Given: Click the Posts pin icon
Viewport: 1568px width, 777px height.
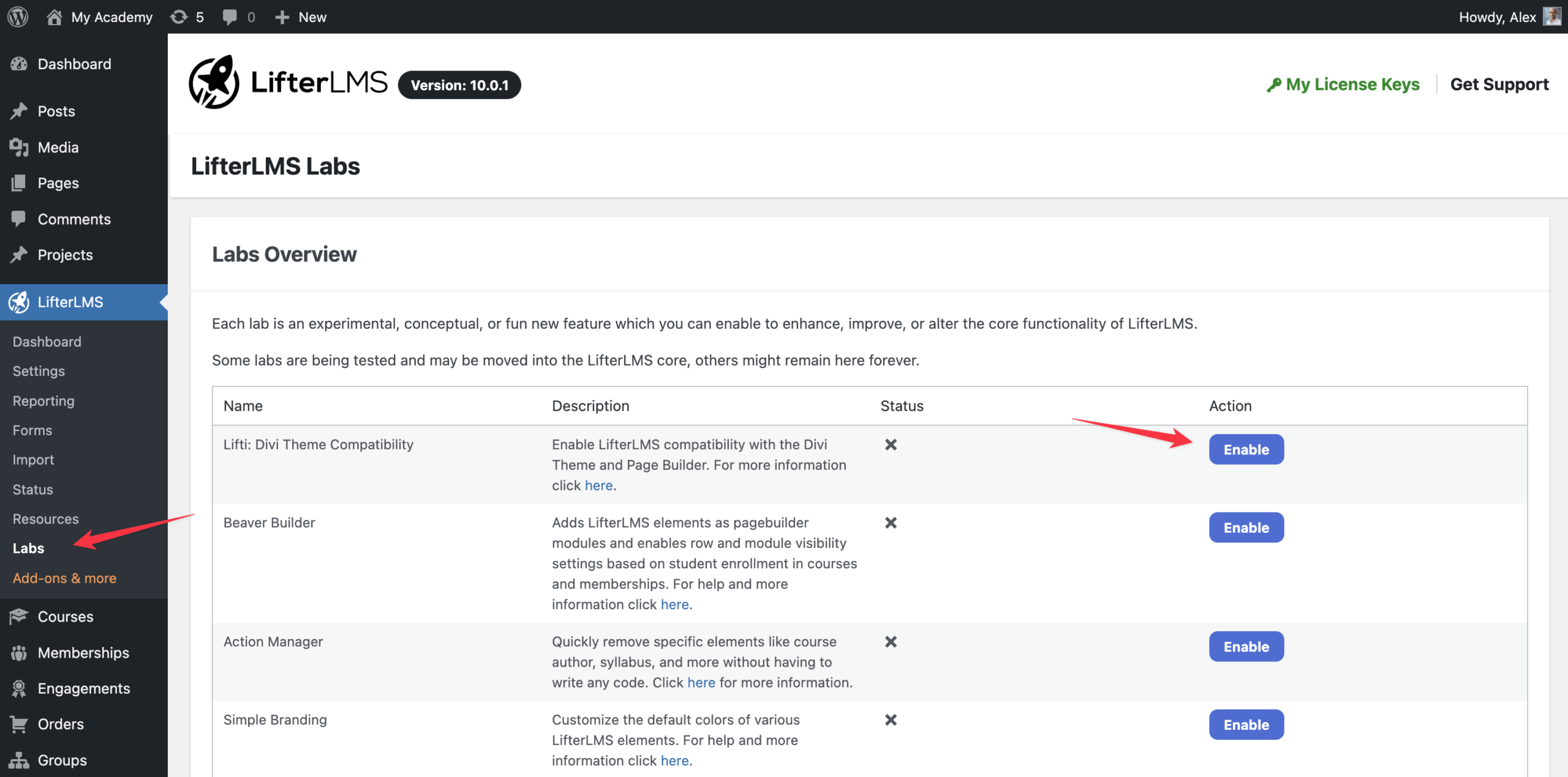Looking at the screenshot, I should click(19, 111).
